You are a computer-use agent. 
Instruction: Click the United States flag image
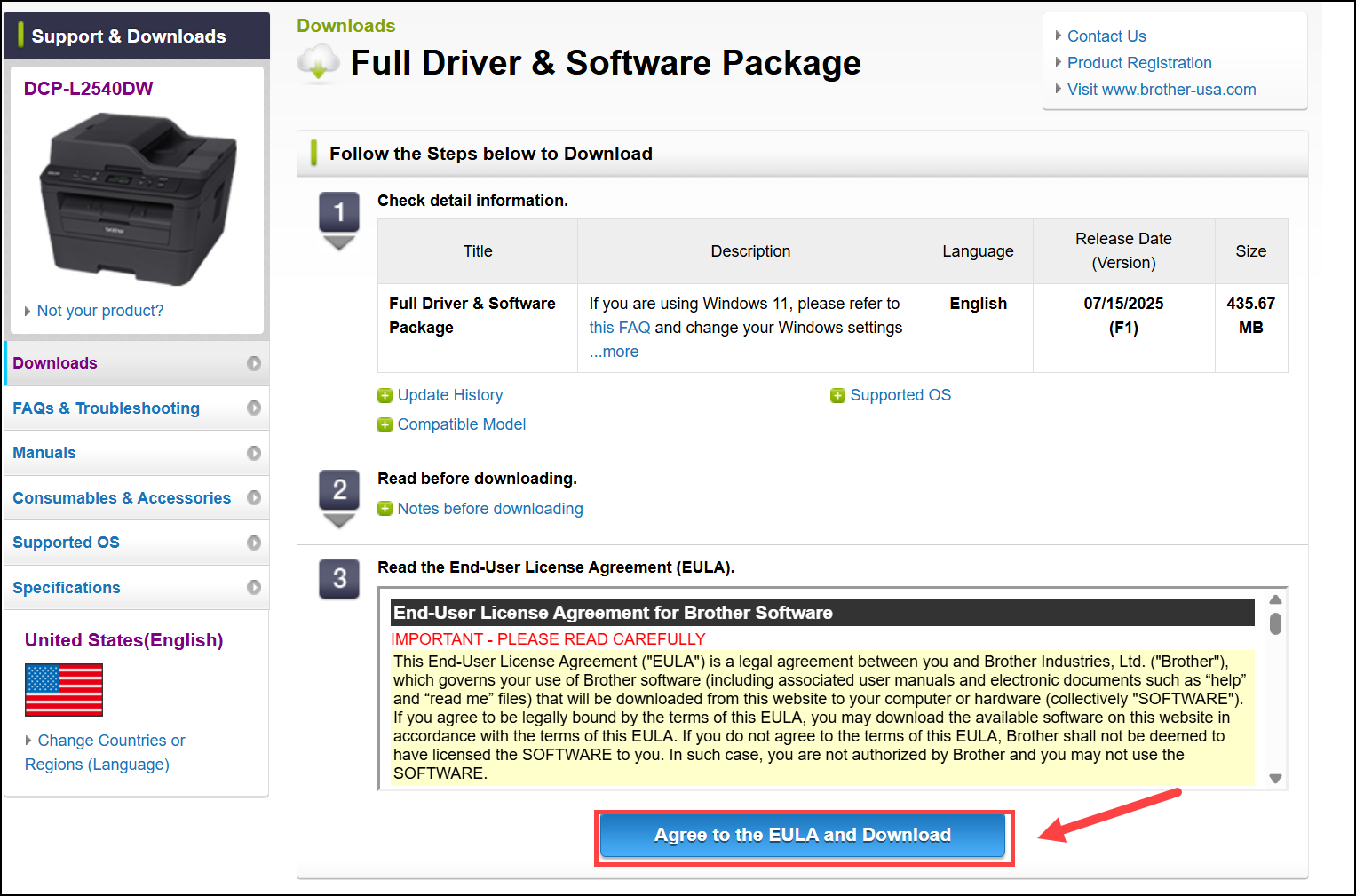tap(64, 690)
